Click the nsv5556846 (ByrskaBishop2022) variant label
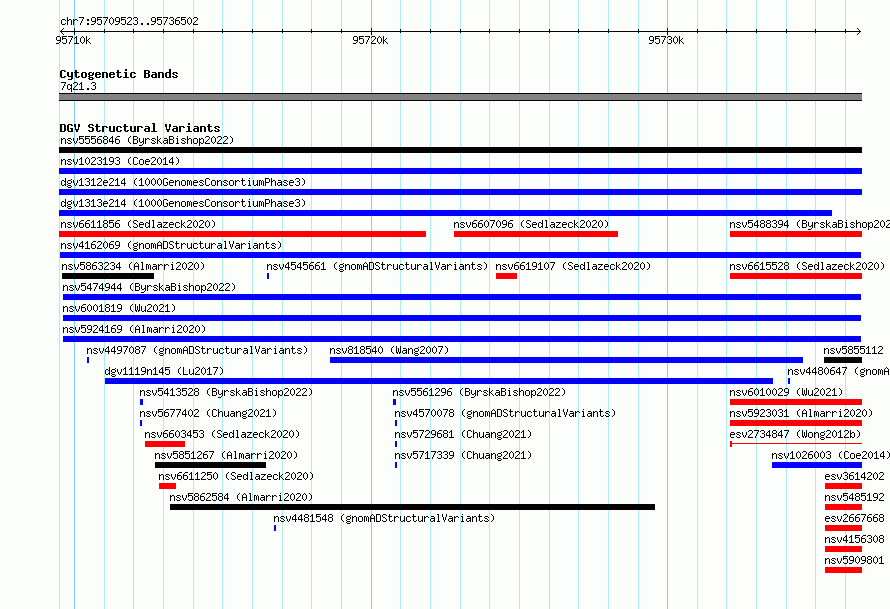Image resolution: width=890 pixels, height=609 pixels. pos(147,140)
